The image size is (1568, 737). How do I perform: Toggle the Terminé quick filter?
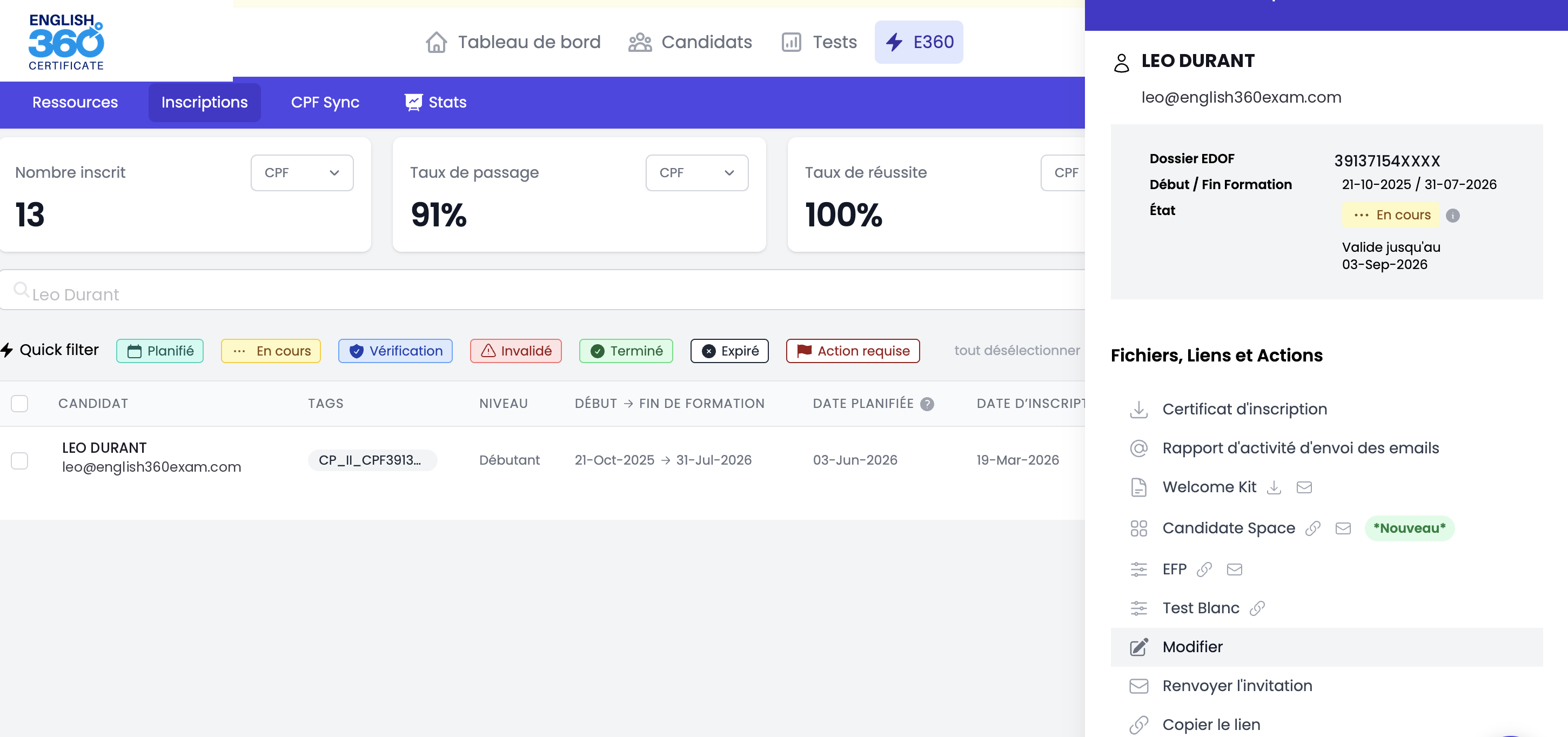(626, 351)
